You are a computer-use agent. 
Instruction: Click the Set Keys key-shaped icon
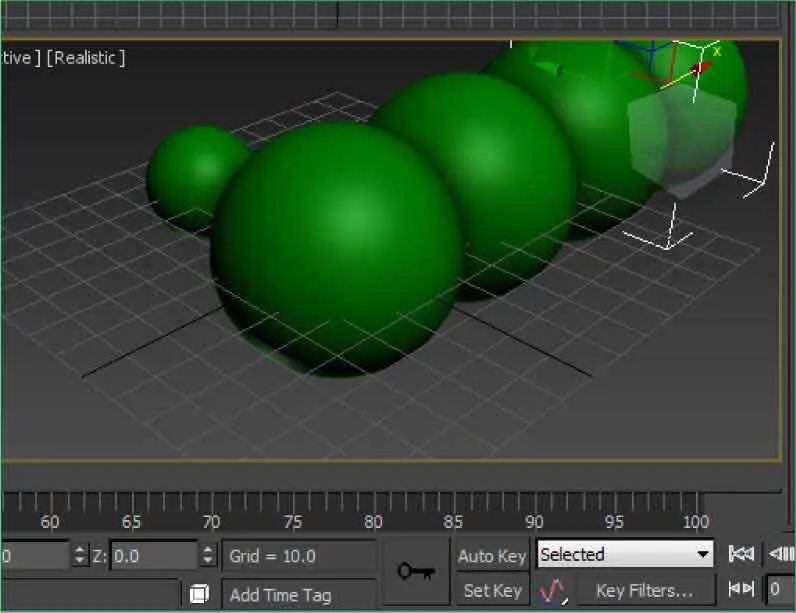pos(416,572)
